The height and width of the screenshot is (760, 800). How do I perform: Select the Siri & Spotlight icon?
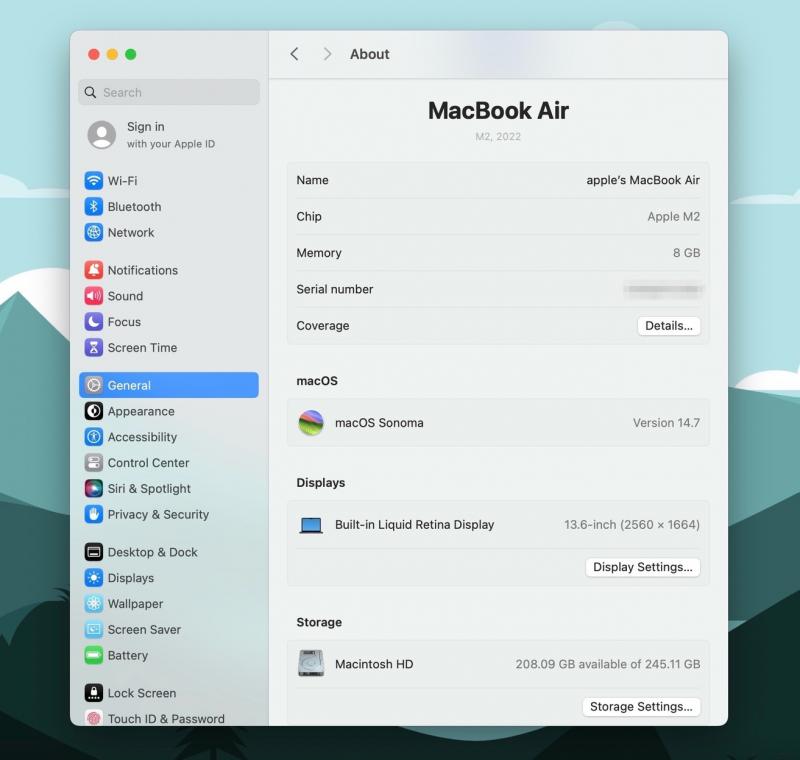point(93,488)
